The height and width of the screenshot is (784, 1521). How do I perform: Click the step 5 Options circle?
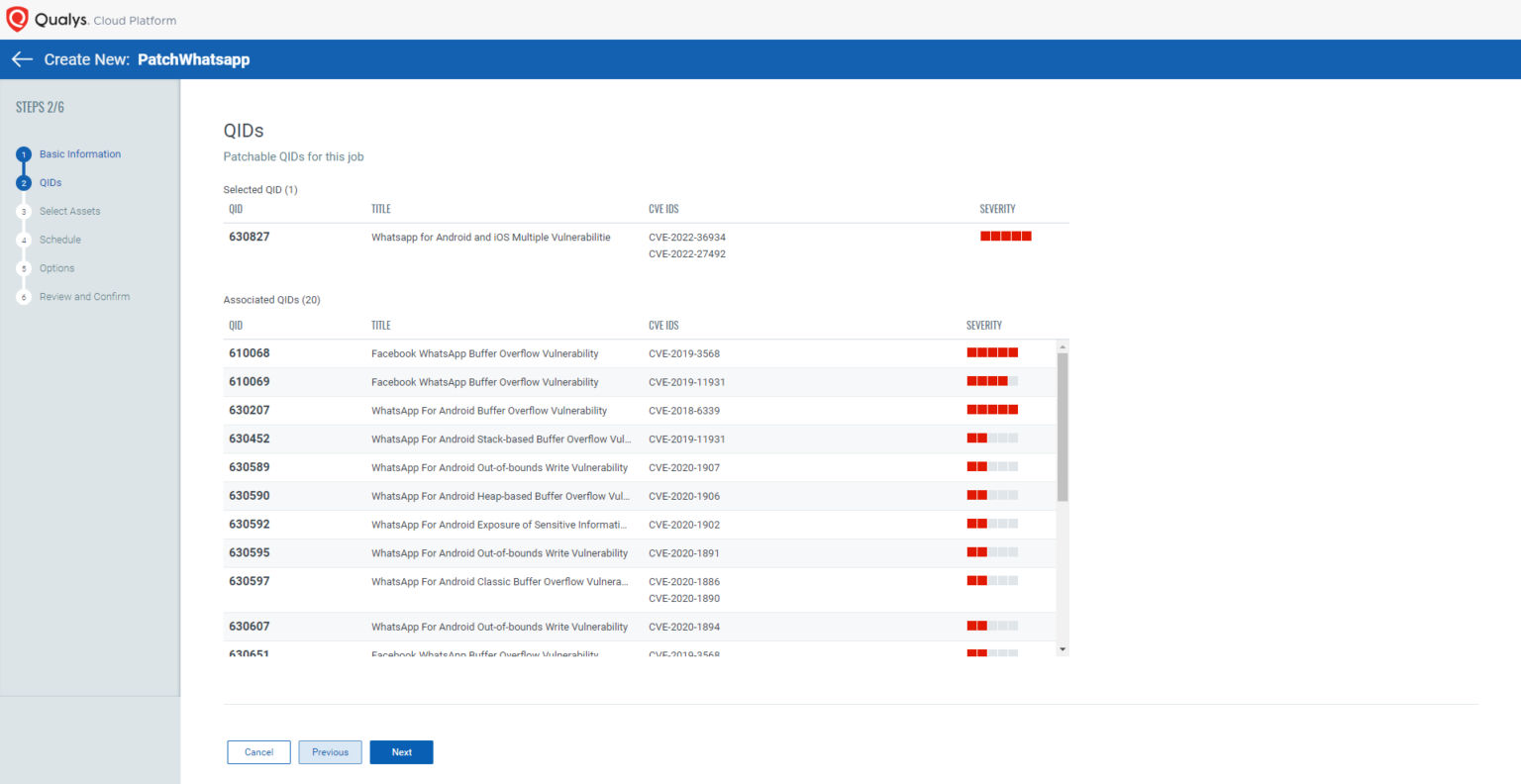[23, 268]
